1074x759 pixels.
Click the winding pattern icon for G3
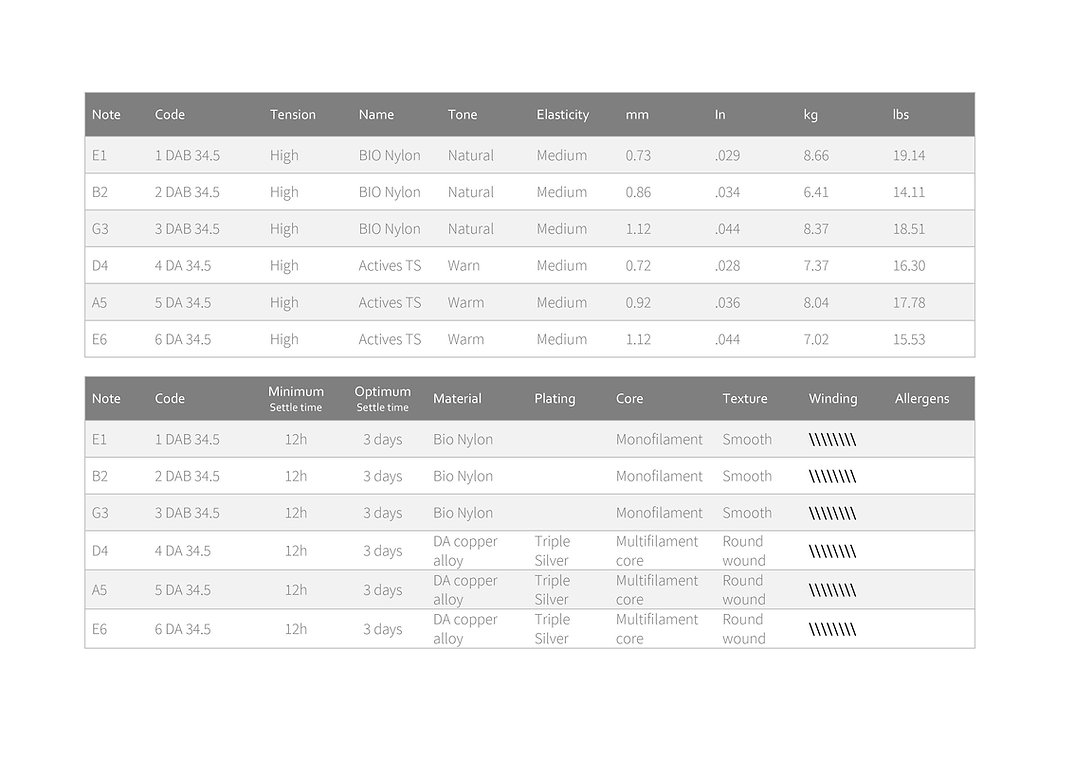832,513
